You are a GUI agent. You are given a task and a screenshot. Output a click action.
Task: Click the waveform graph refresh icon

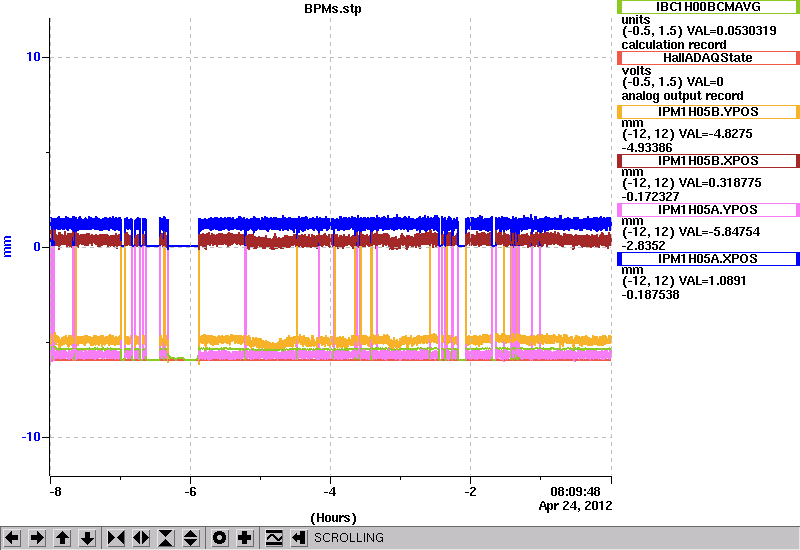(x=274, y=538)
